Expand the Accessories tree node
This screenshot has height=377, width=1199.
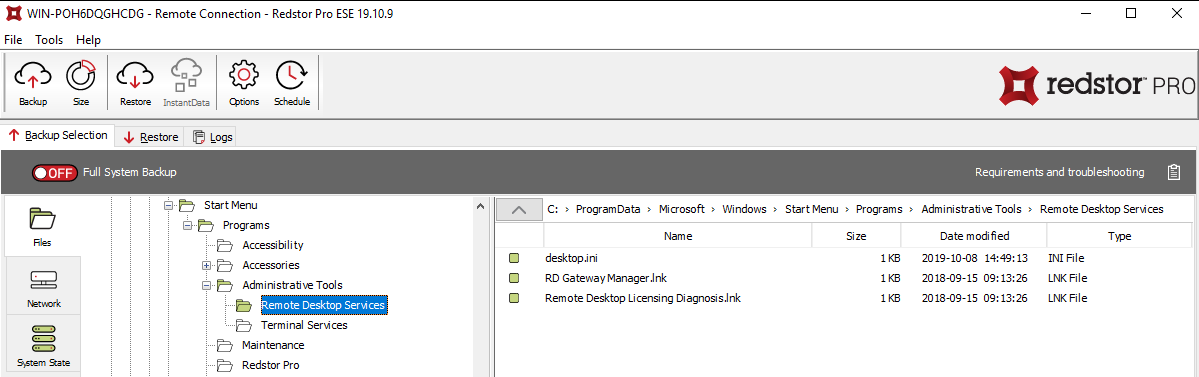click(x=206, y=265)
